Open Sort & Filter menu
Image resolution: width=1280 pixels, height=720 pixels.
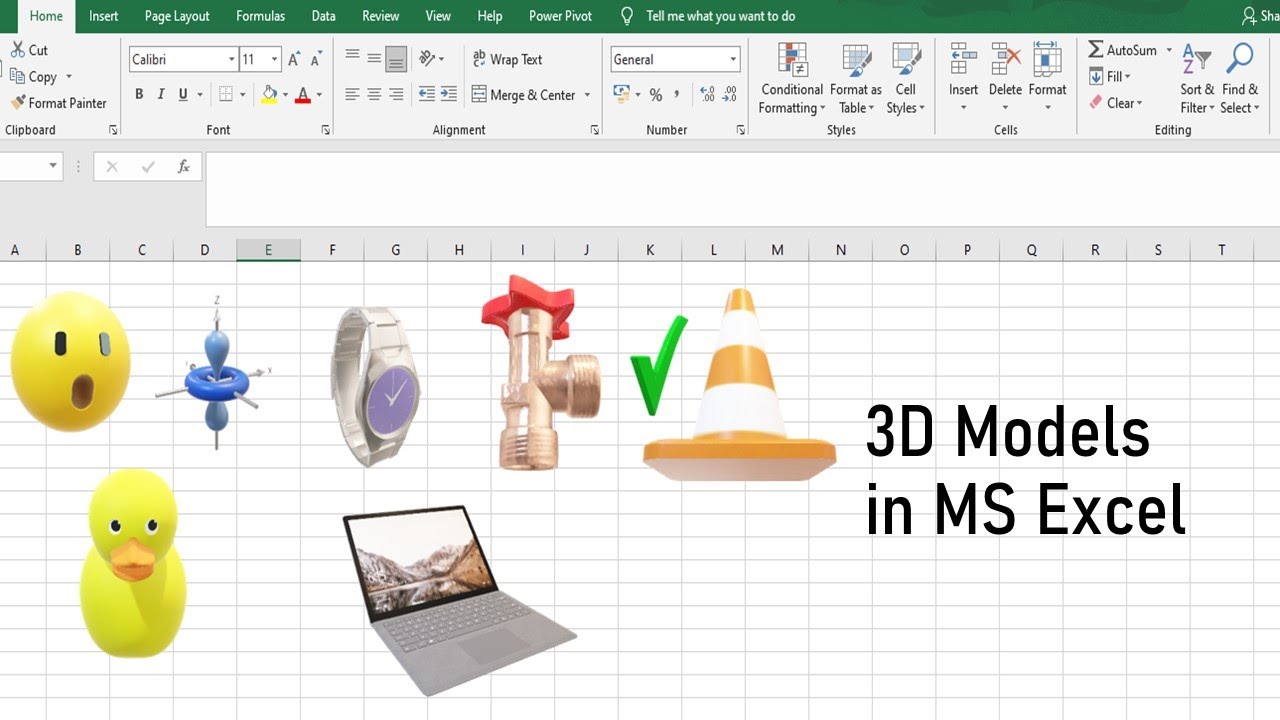(x=1196, y=79)
